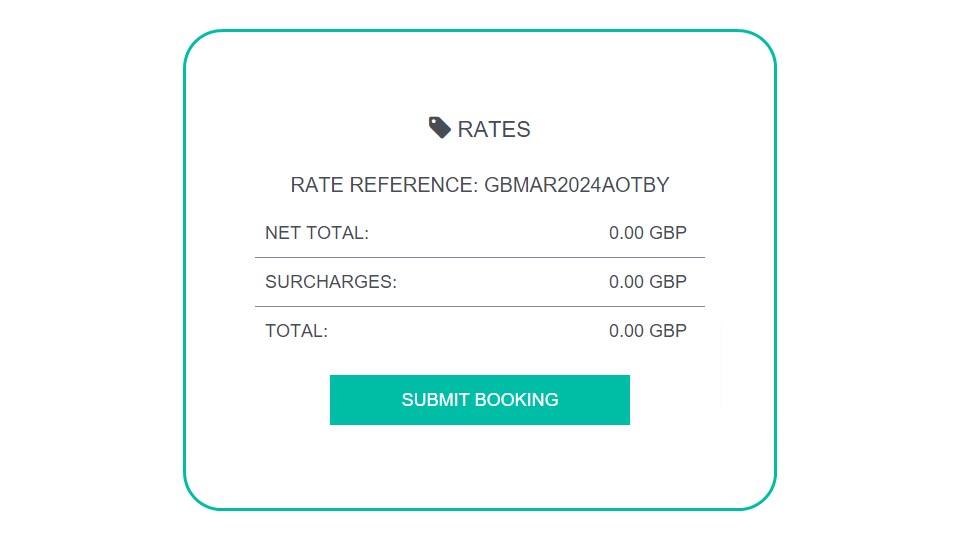960x540 pixels.
Task: Click the RATES heading text
Action: (494, 130)
